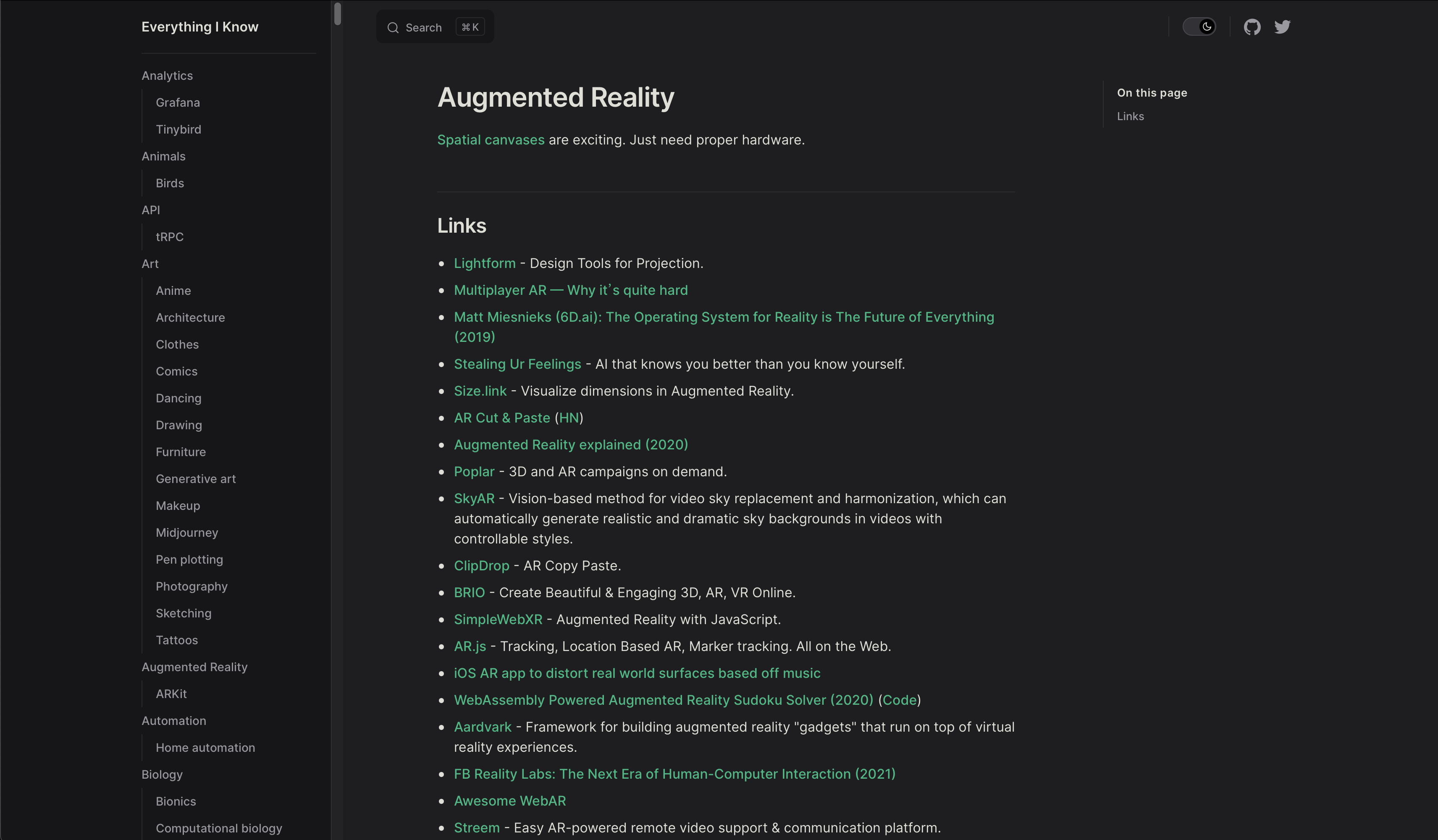This screenshot has height=840, width=1438.
Task: Expand the Art sidebar section
Action: tap(150, 264)
